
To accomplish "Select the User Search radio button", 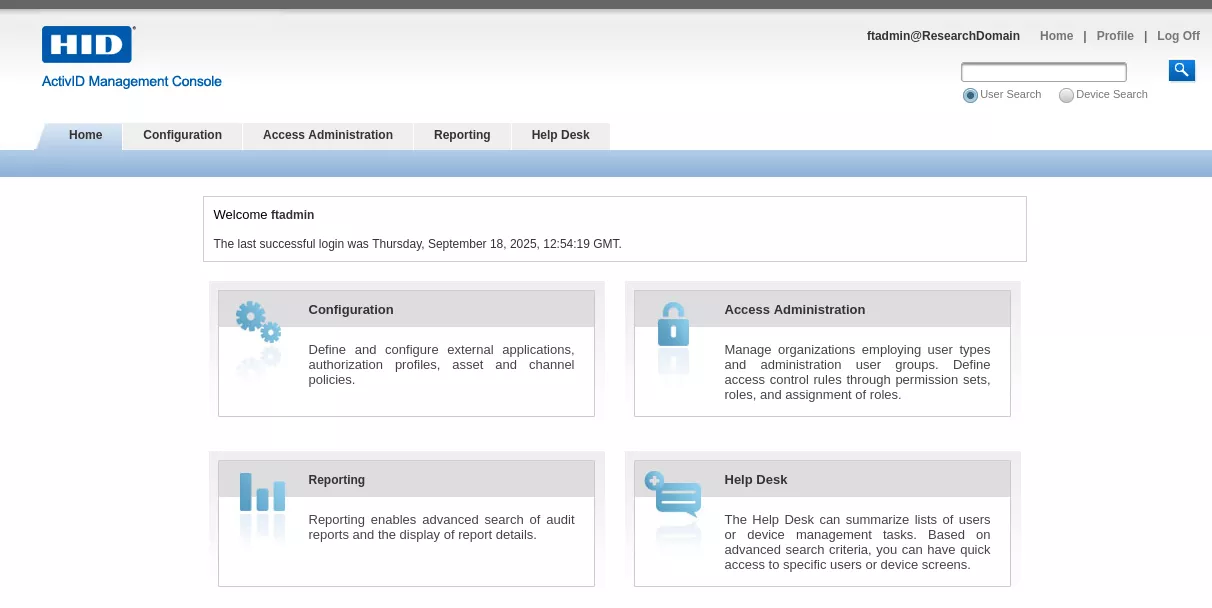I will point(970,95).
